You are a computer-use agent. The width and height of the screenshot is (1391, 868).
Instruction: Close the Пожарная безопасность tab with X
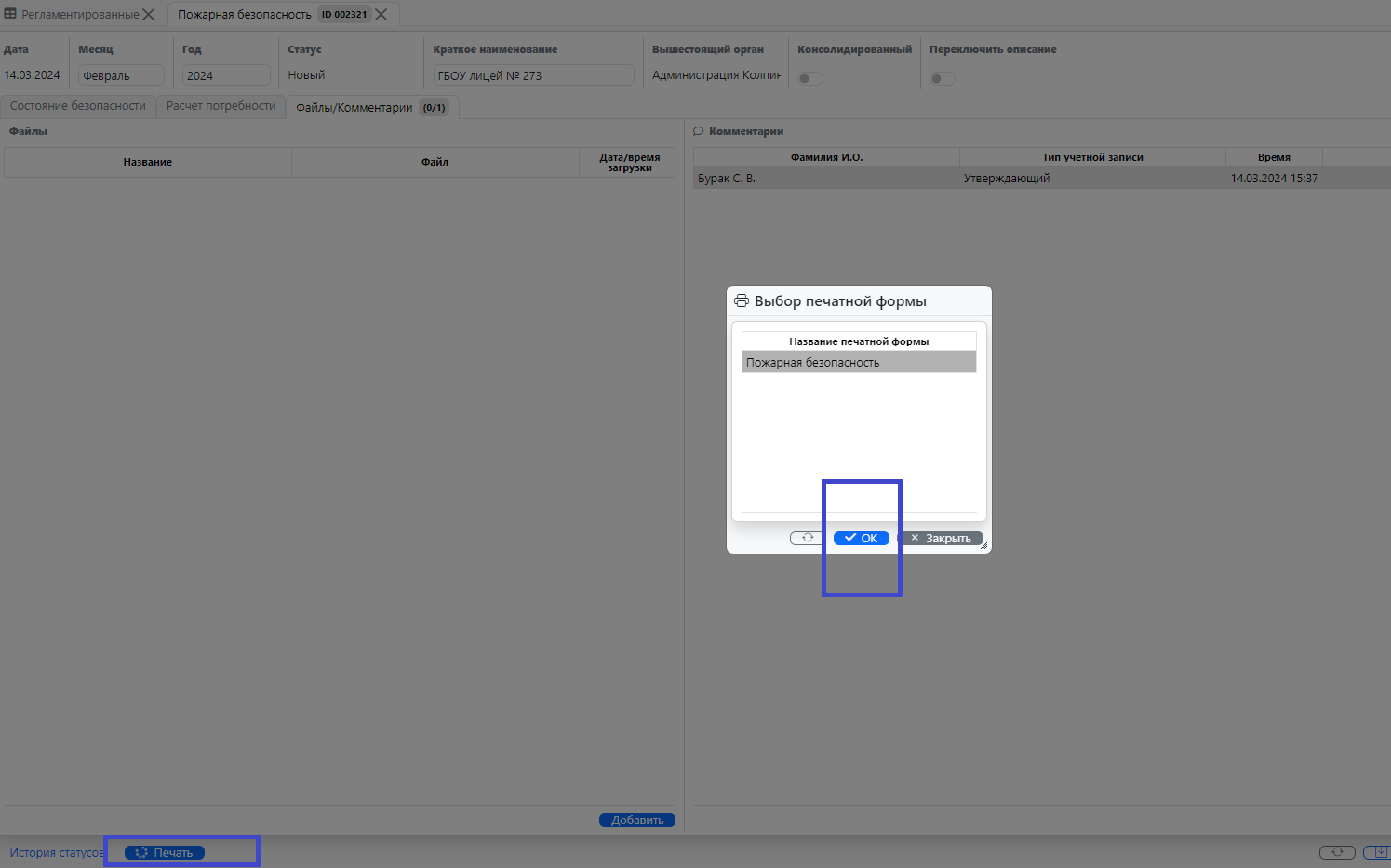point(381,14)
